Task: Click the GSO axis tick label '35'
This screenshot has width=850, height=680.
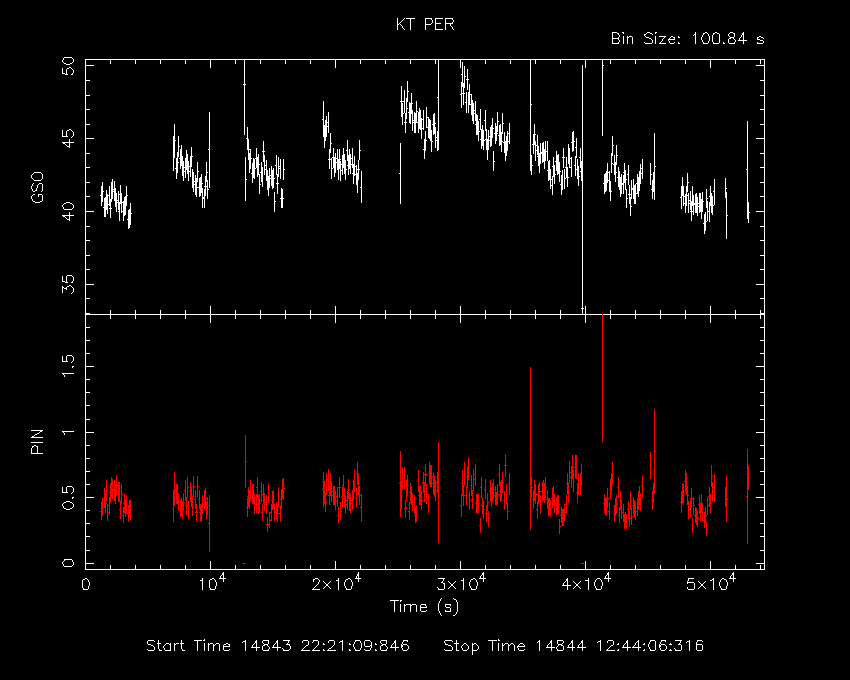Action: 68,284
